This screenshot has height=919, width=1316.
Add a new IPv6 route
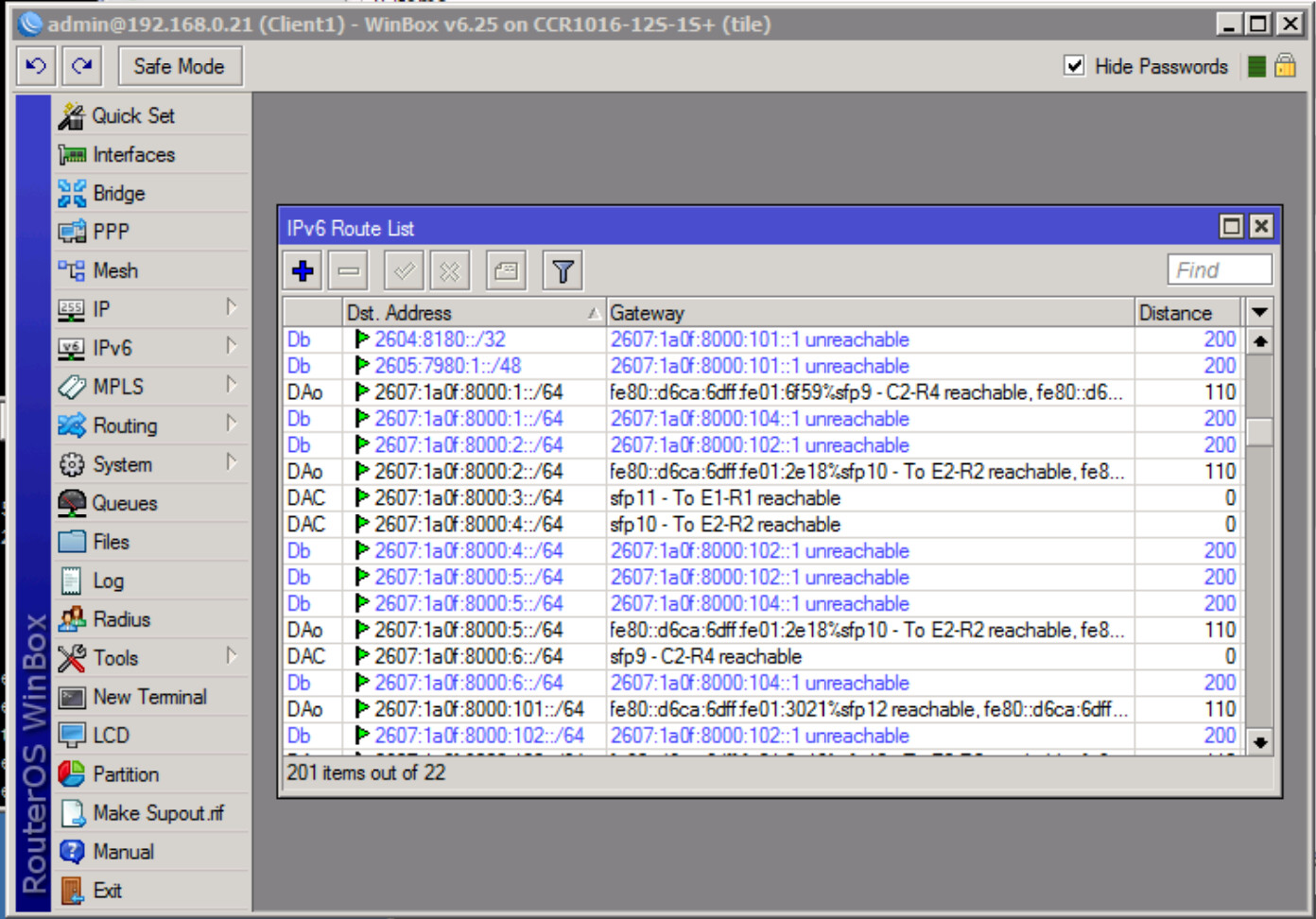click(x=301, y=270)
